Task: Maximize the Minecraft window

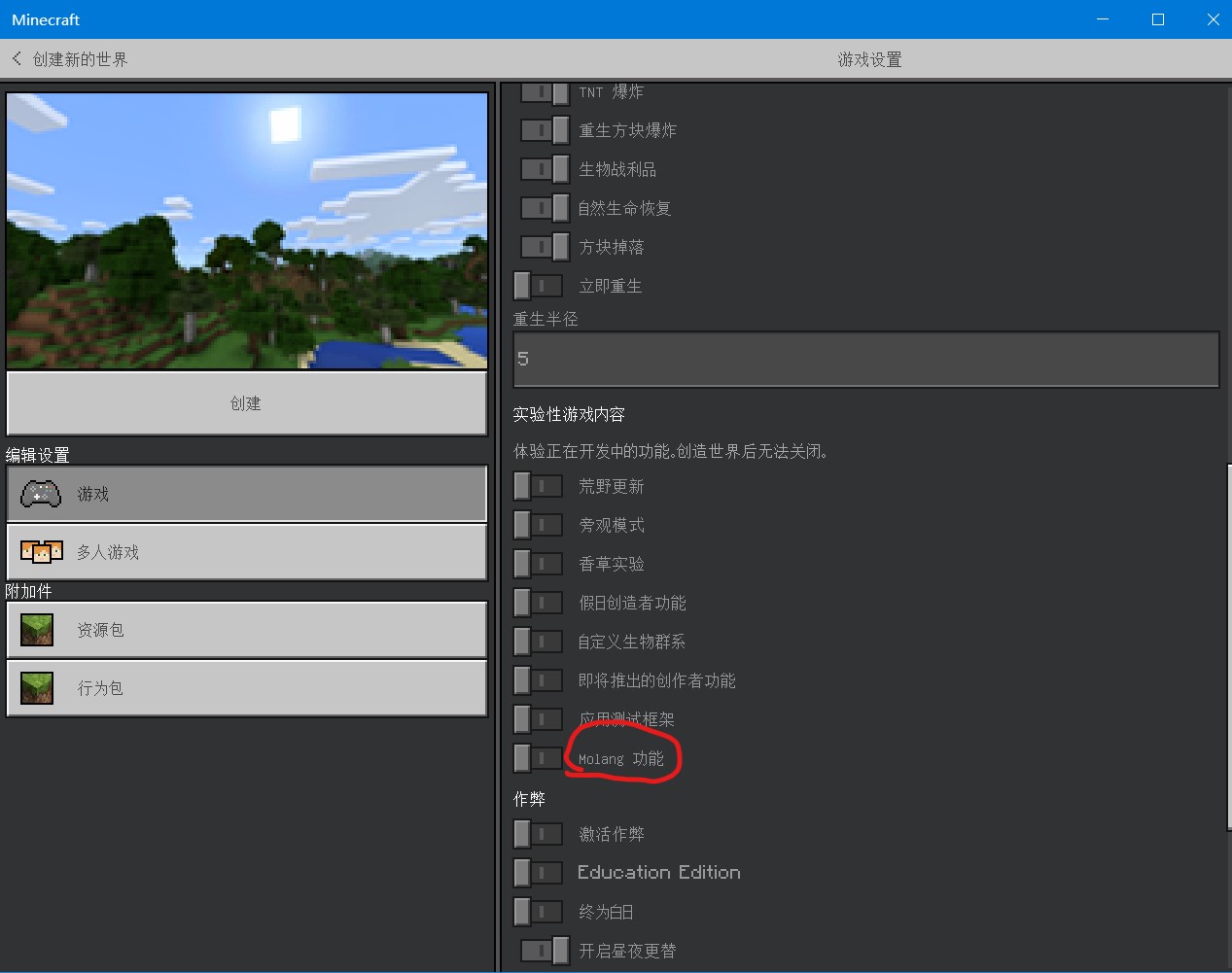Action: point(1158,19)
